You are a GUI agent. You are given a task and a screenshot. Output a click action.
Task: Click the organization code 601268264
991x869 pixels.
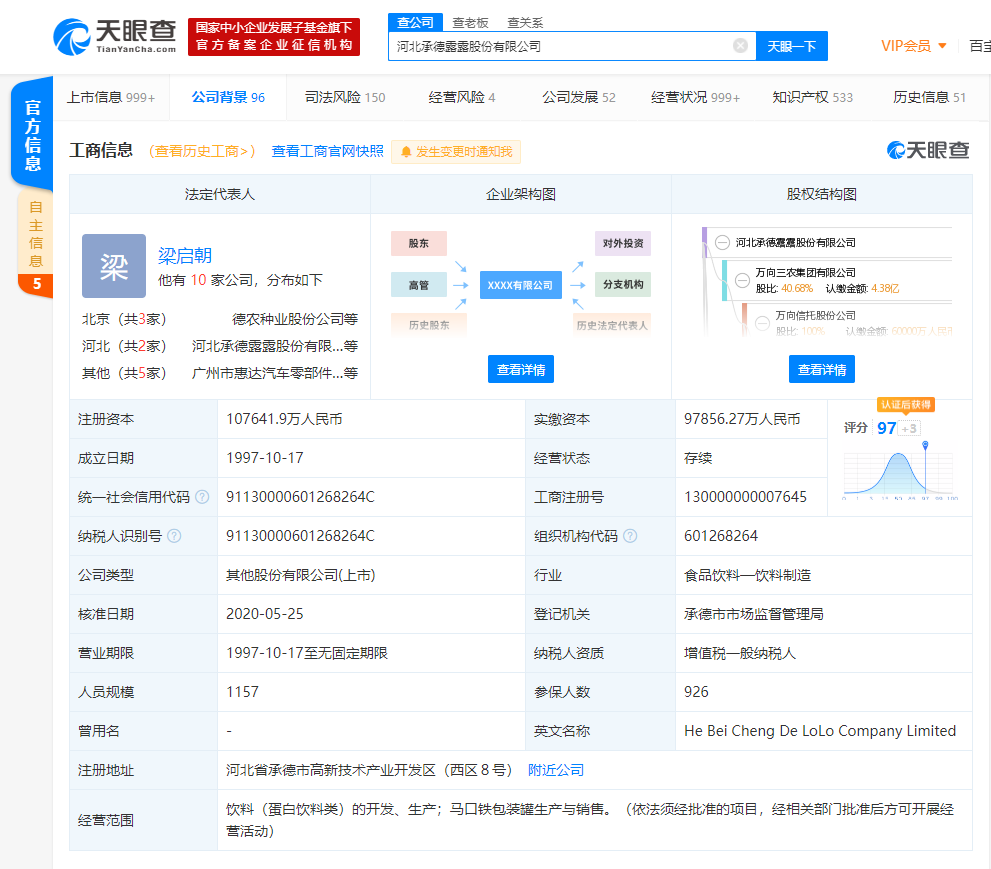click(720, 536)
